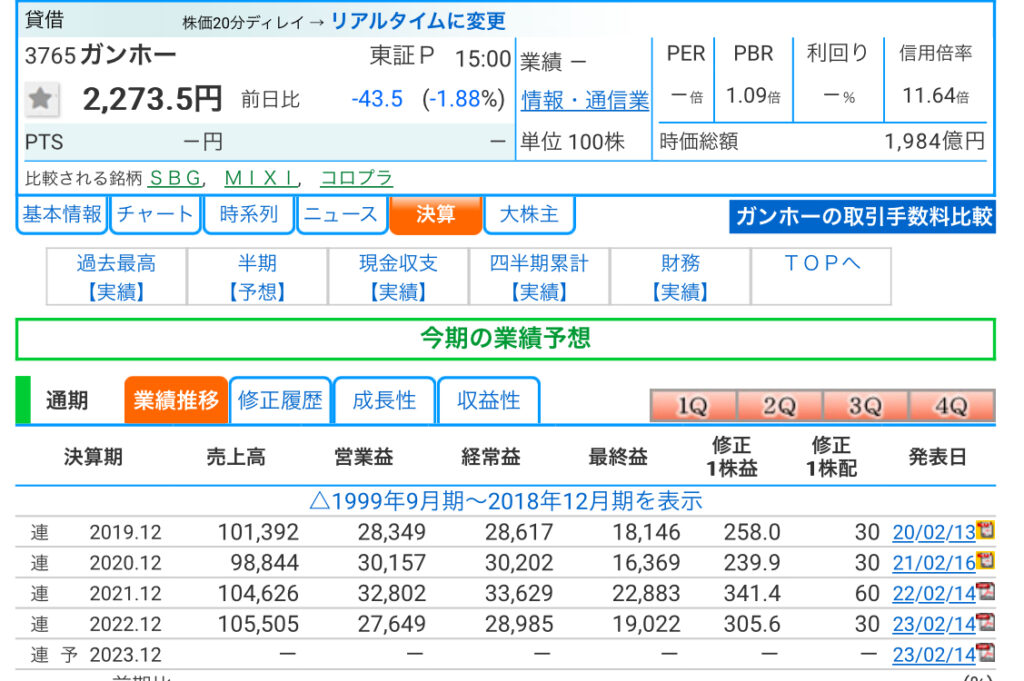Screen dimensions: 1024x681
Task: Jump to 半期【予想】 section
Action: (257, 277)
